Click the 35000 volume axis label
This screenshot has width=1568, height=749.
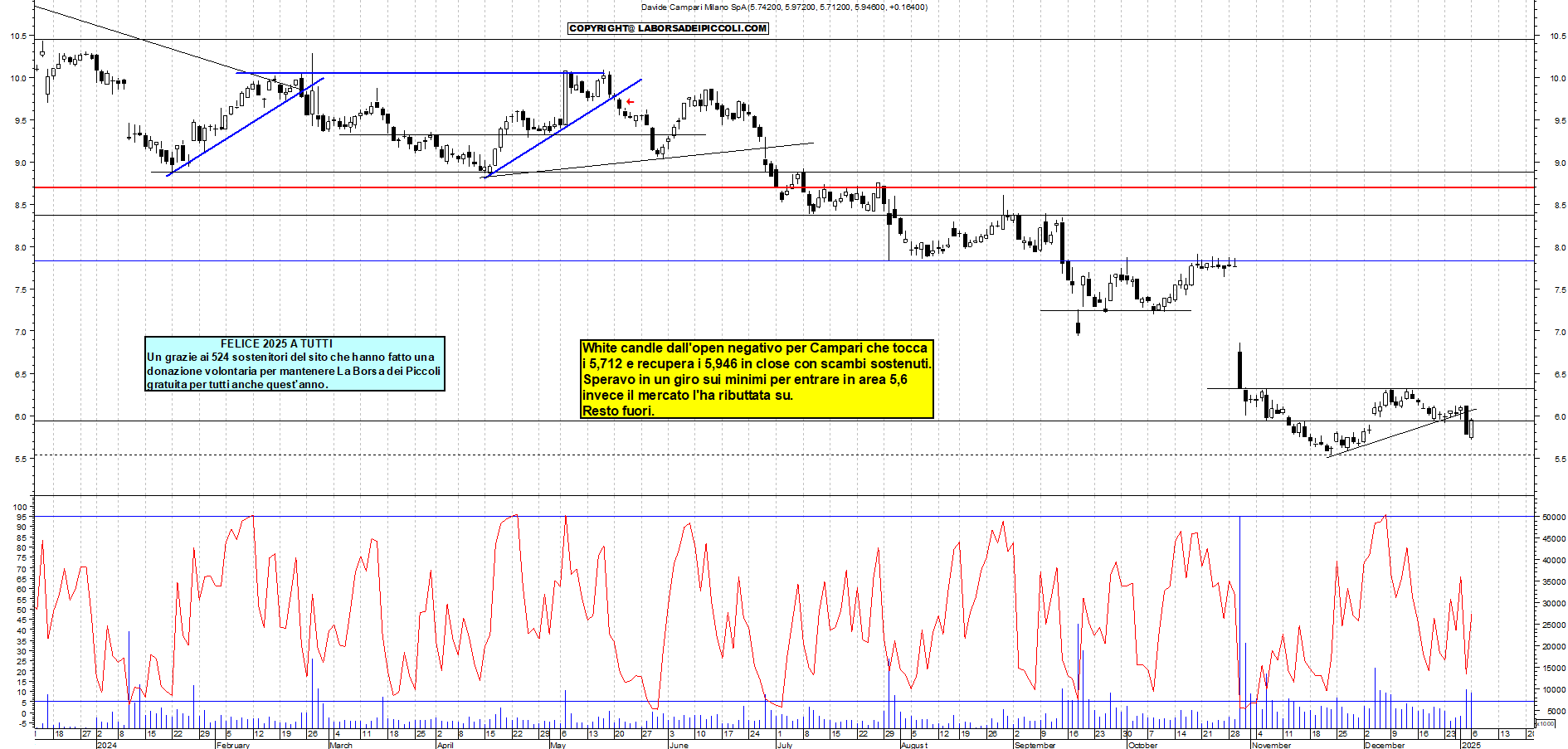pyautogui.click(x=1554, y=581)
